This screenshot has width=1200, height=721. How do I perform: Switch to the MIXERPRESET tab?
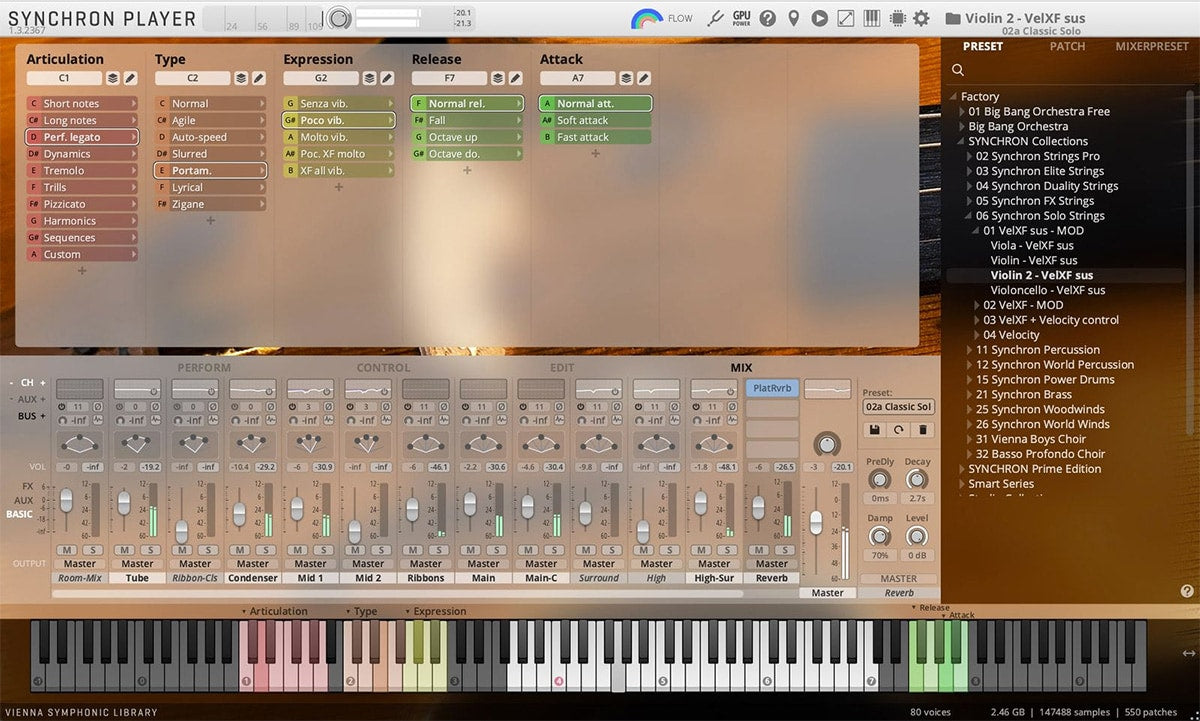[x=1152, y=46]
